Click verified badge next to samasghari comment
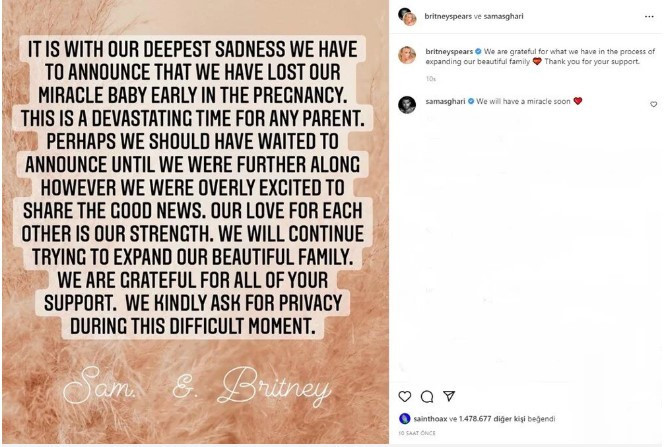 tap(471, 102)
